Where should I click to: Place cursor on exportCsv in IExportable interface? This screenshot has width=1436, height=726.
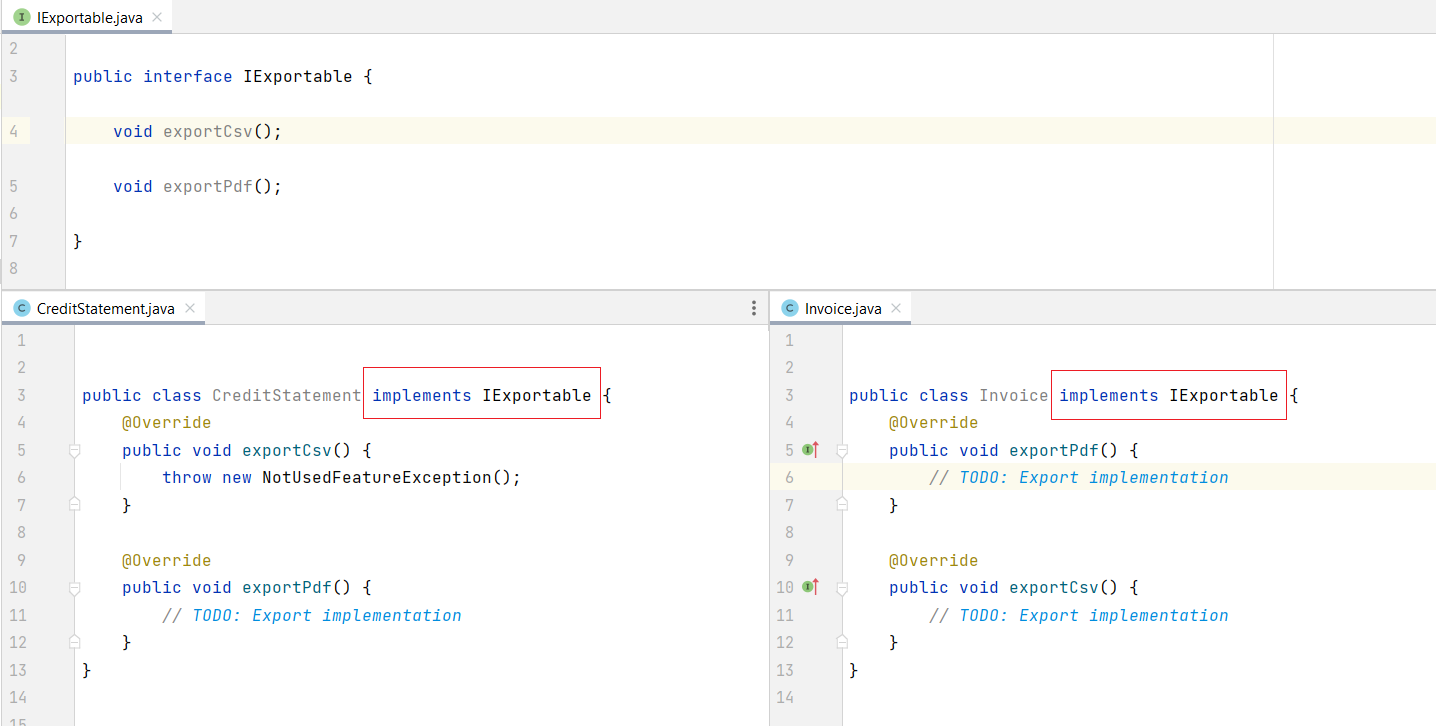208,131
